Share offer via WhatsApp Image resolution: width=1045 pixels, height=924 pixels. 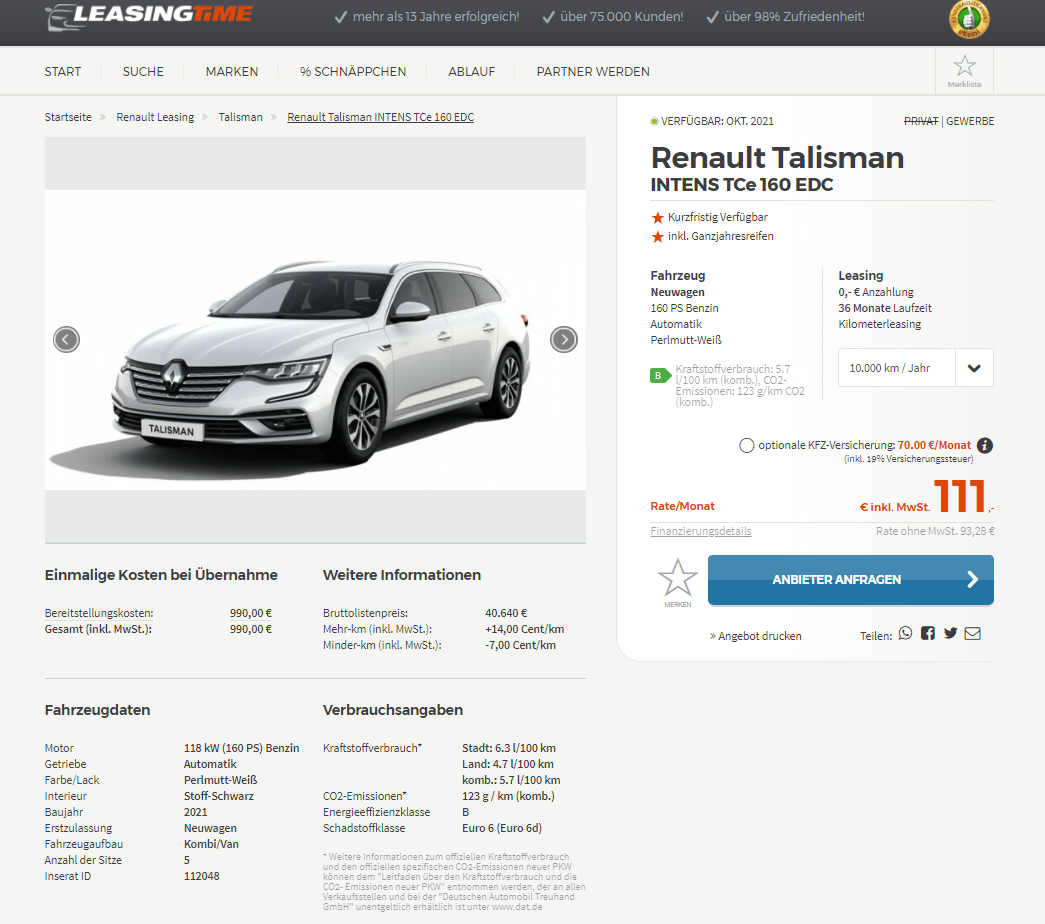(905, 633)
